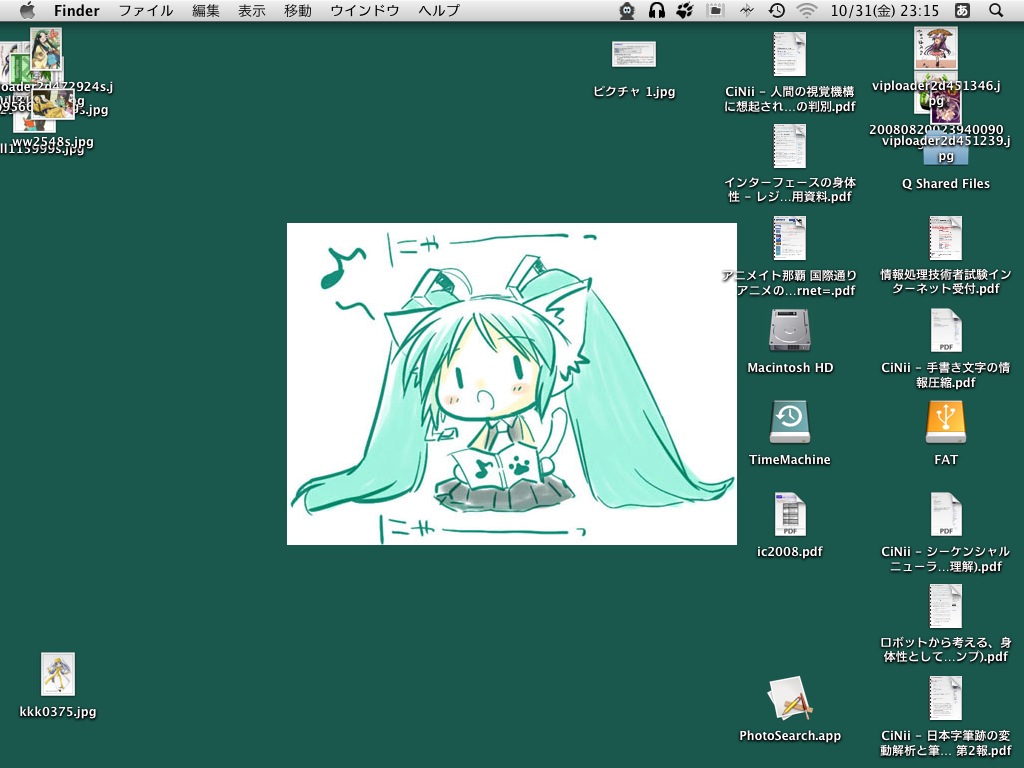Click the date and time display
1024x768 pixels.
[x=884, y=10]
